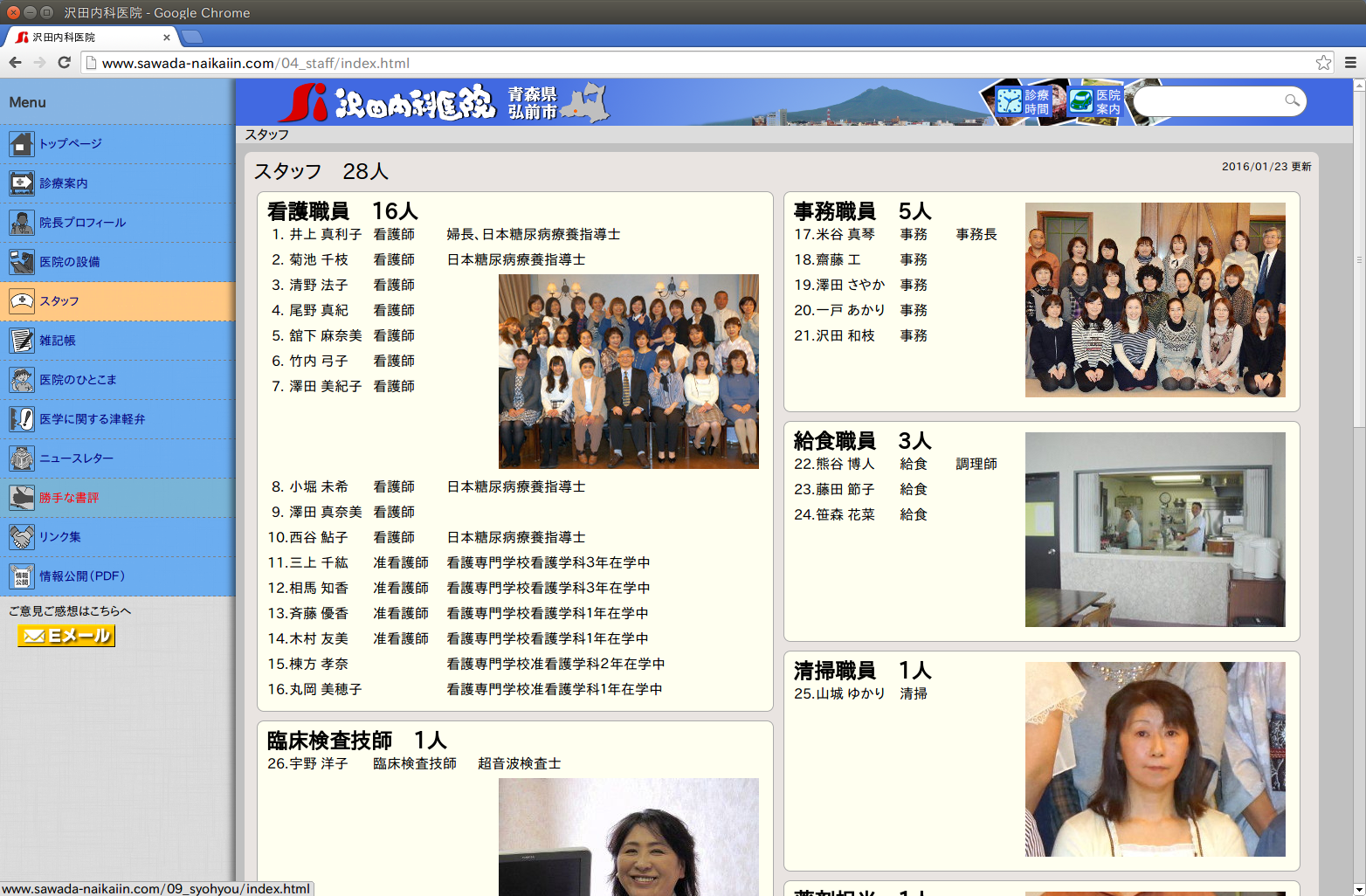Click the cleaning staff portrait photo
This screenshot has width=1366, height=896.
1156,760
